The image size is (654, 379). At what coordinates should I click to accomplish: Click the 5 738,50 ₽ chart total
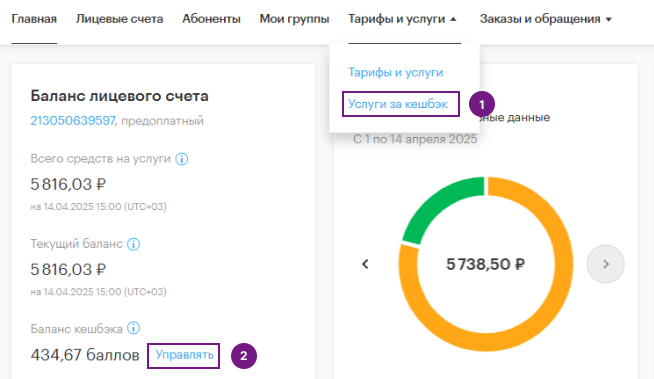tap(485, 264)
